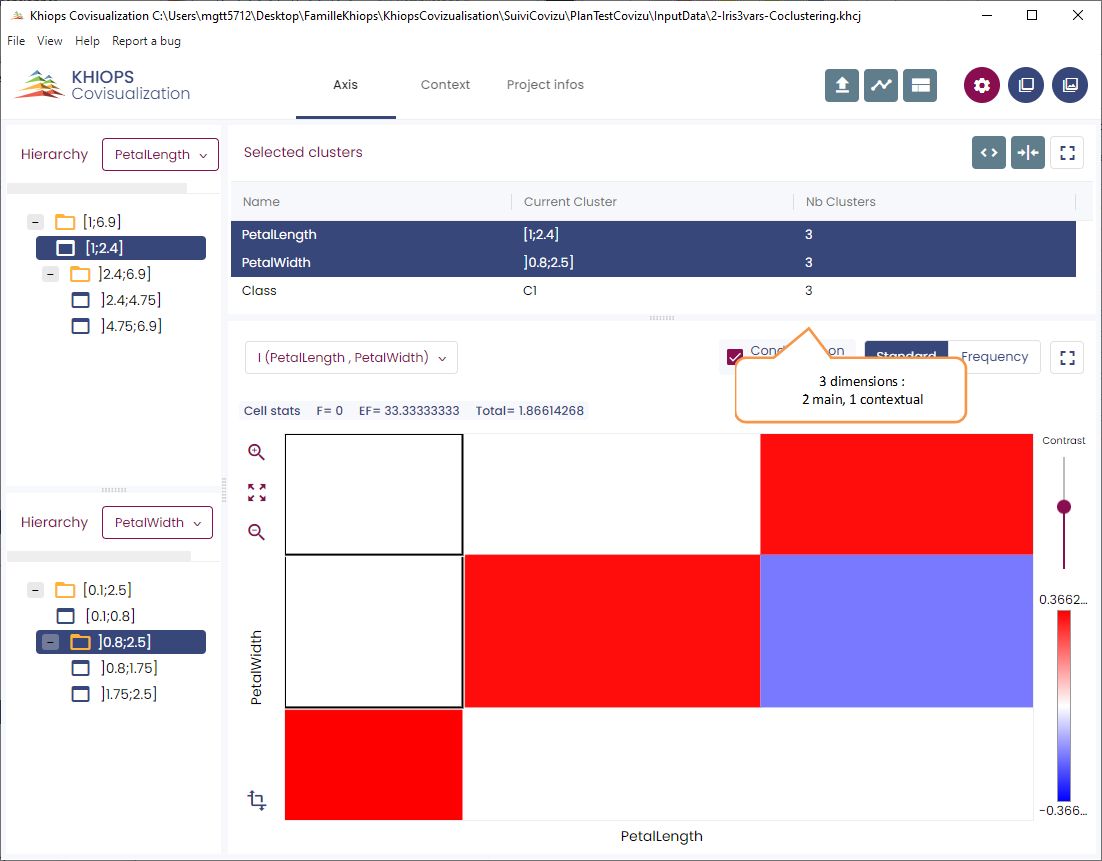The image size is (1102, 861).
Task: Toggle the Conditional on context checkbox
Action: pos(735,357)
